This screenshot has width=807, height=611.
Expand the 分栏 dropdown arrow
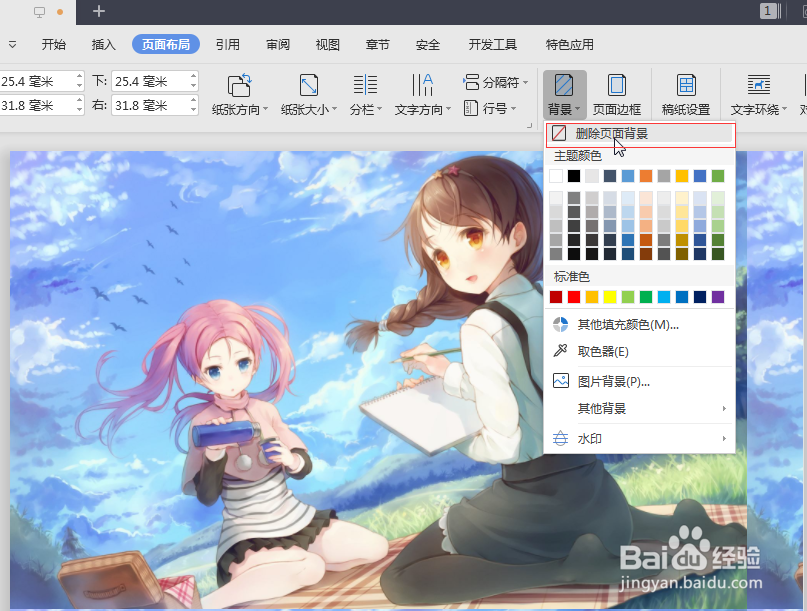coord(380,109)
